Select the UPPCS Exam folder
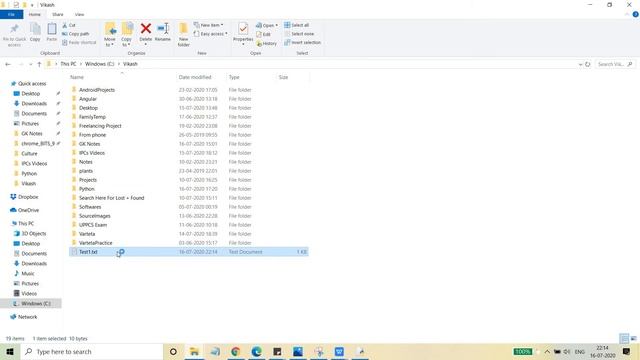 [x=93, y=225]
